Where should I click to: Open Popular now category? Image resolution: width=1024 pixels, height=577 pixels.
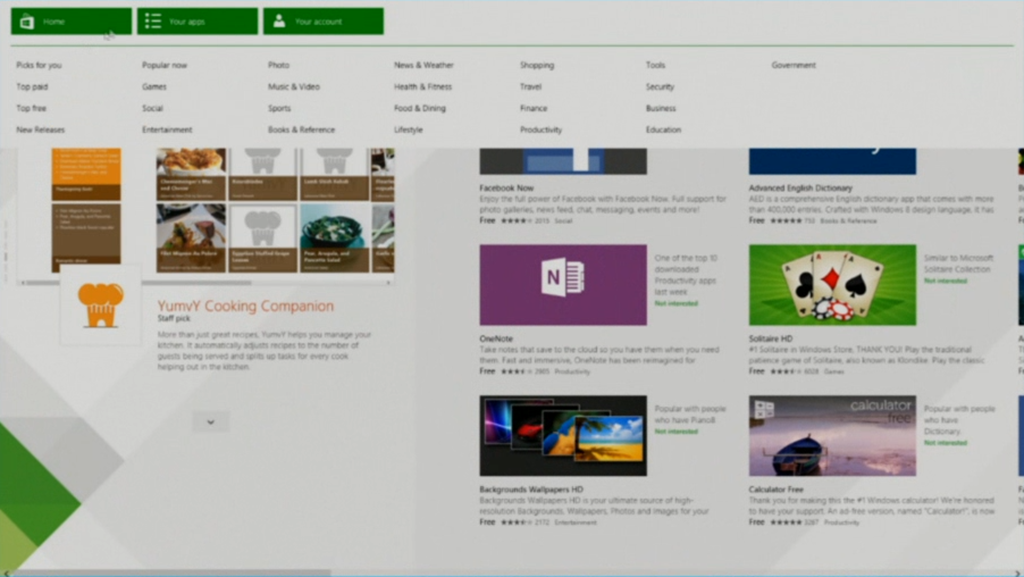point(165,65)
